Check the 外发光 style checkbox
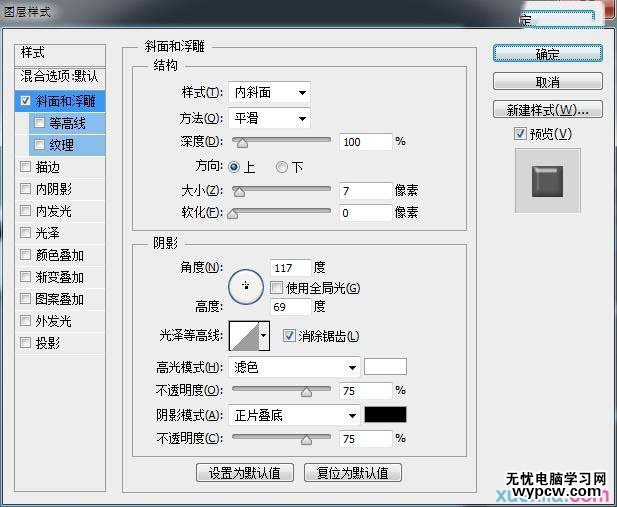 point(25,321)
